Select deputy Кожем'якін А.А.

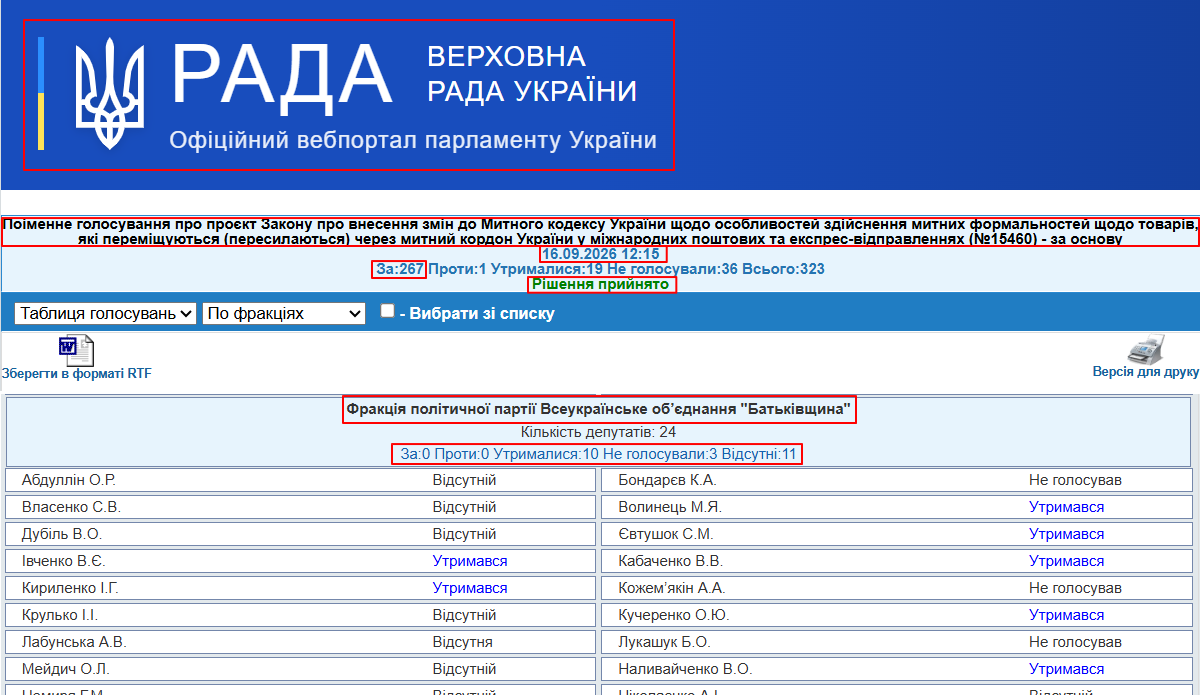coord(671,588)
